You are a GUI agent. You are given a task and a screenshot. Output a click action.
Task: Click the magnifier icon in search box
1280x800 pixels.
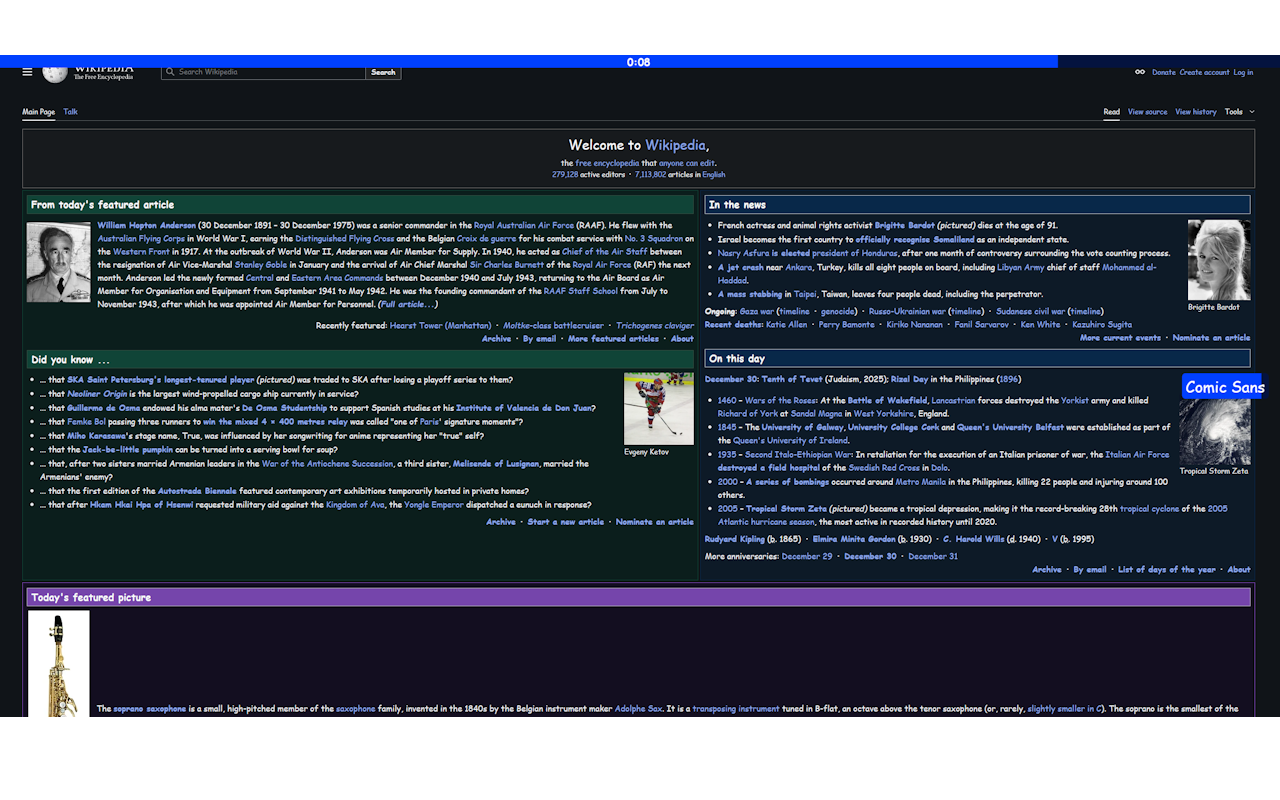pyautogui.click(x=170, y=72)
